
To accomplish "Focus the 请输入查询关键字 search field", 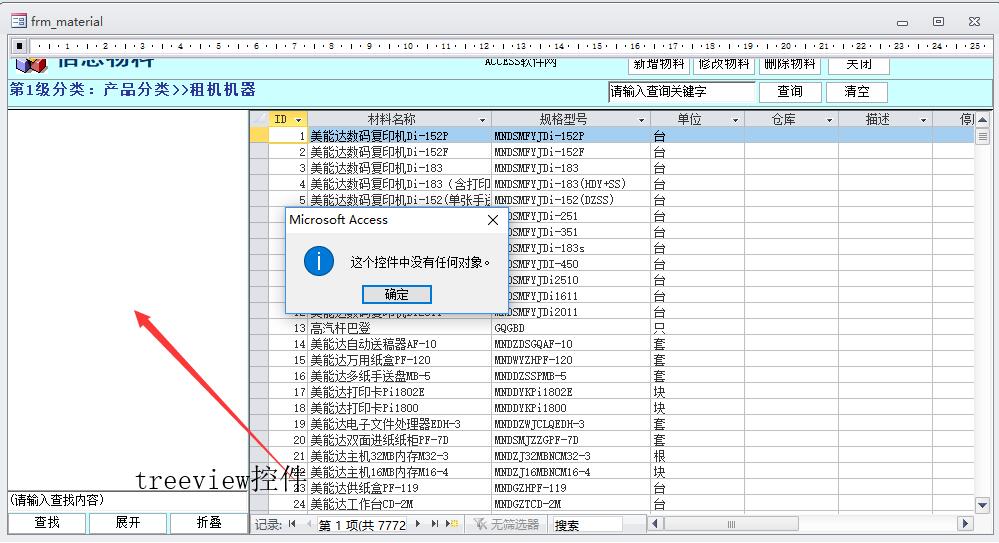I will pyautogui.click(x=681, y=92).
